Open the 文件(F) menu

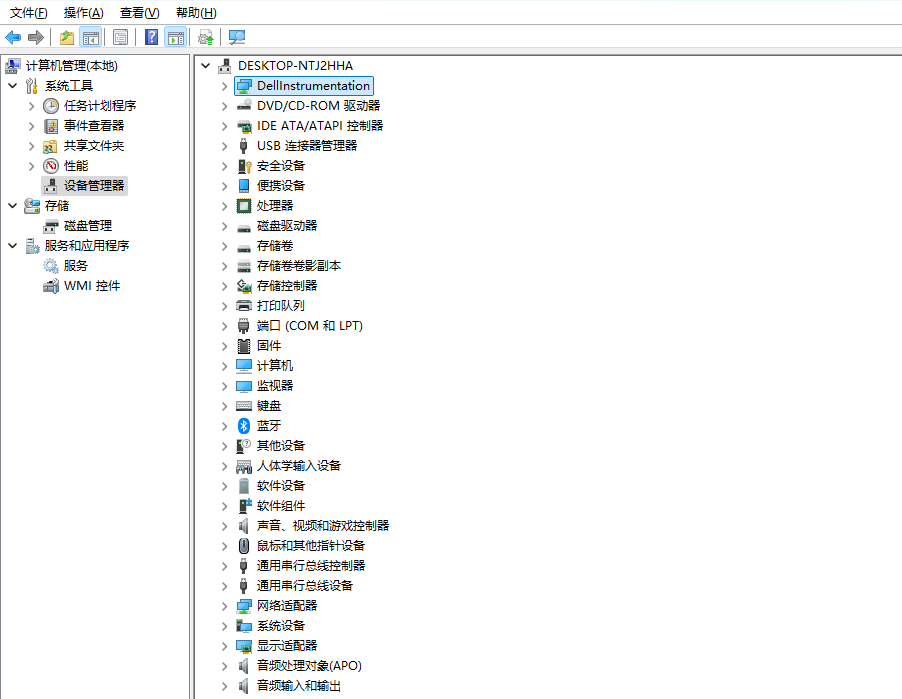[29, 13]
